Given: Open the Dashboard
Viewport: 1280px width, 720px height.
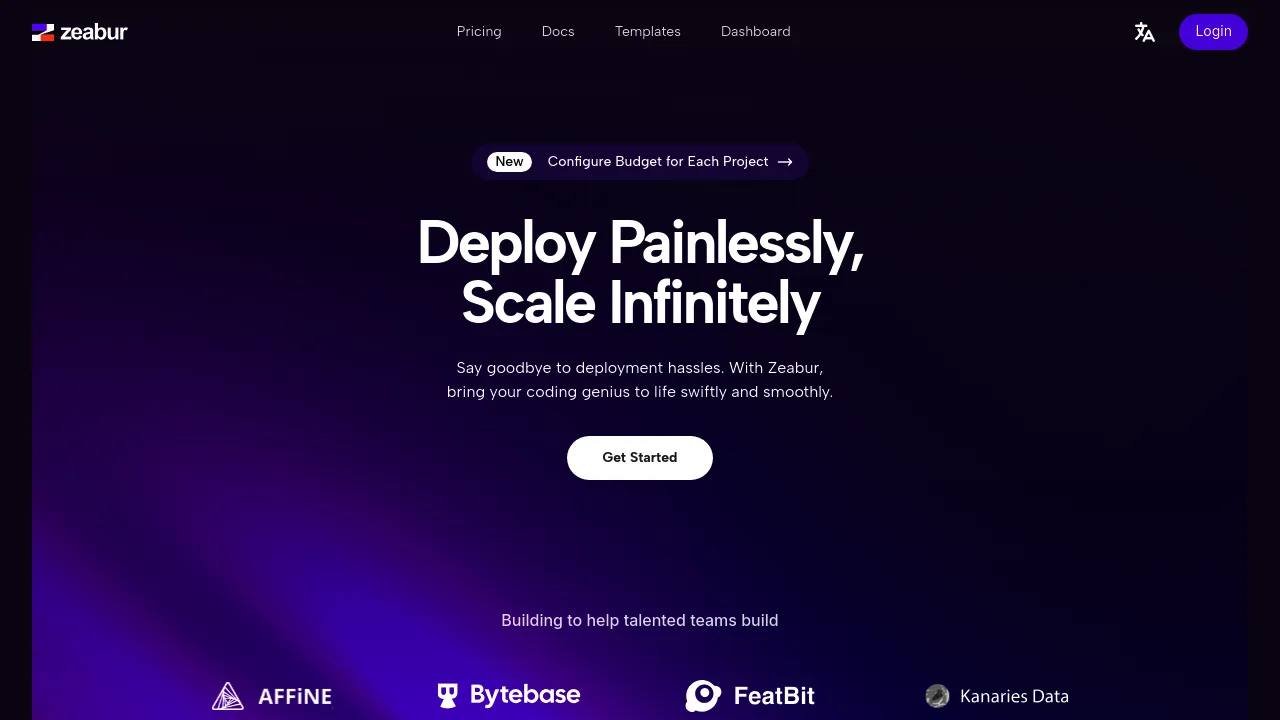Looking at the screenshot, I should pyautogui.click(x=756, y=32).
